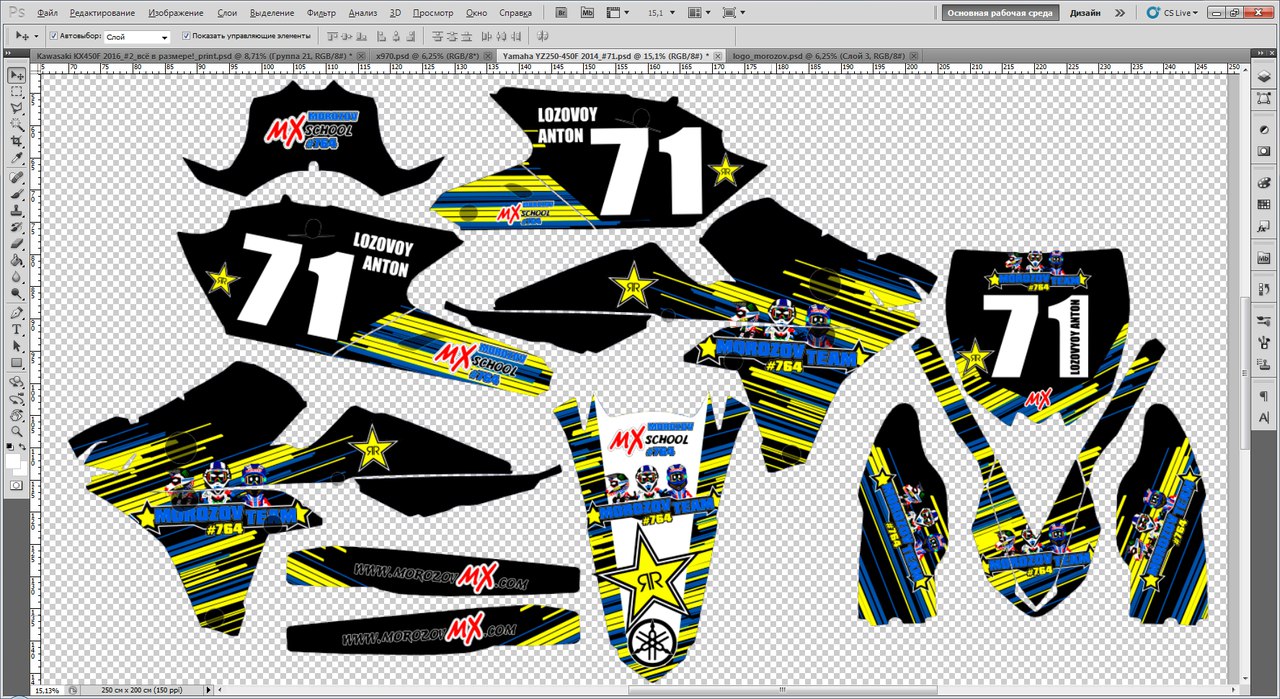Select the Paint Bucket tool
Screen dimensions: 1280x699
click(x=17, y=261)
